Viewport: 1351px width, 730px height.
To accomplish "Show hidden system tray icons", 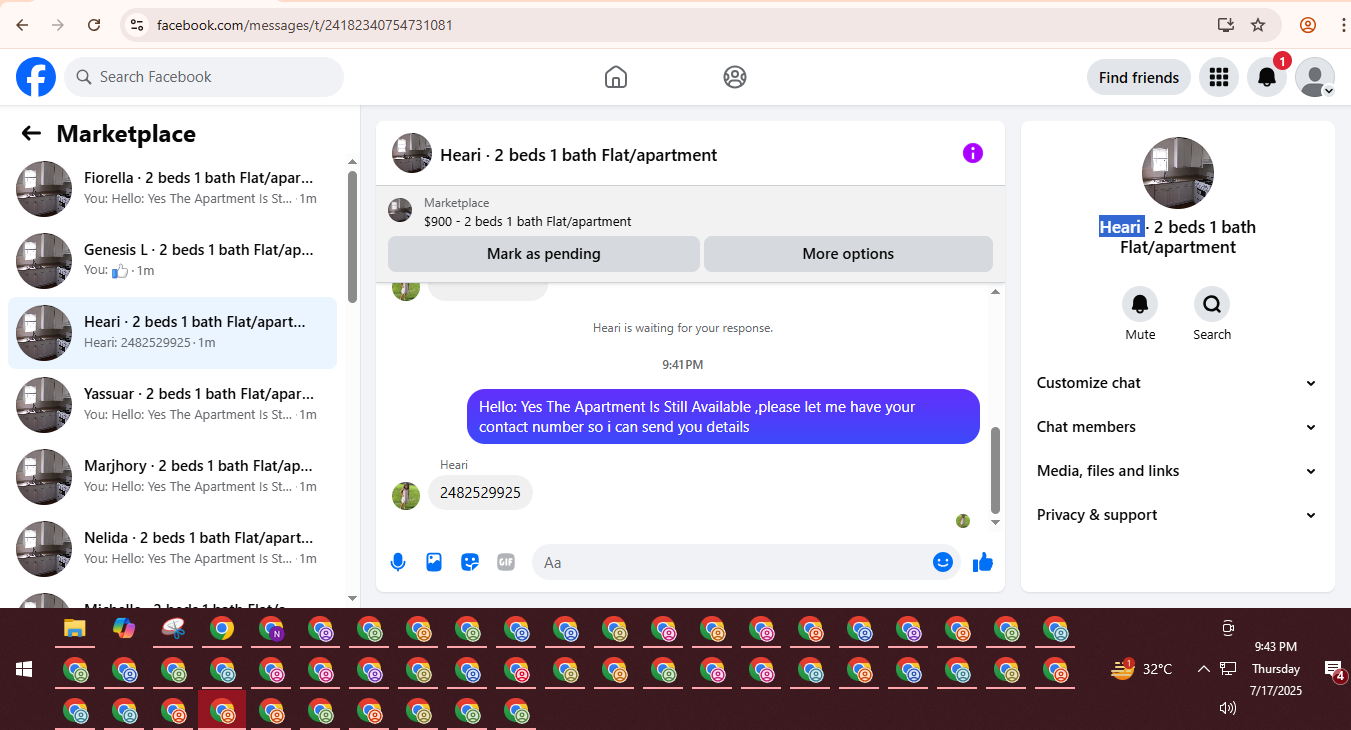I will (x=1203, y=669).
